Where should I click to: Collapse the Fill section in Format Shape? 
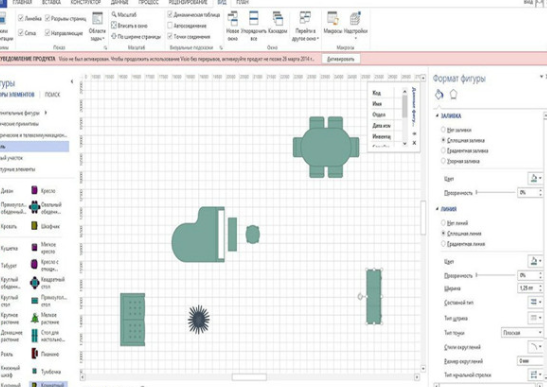coord(437,116)
